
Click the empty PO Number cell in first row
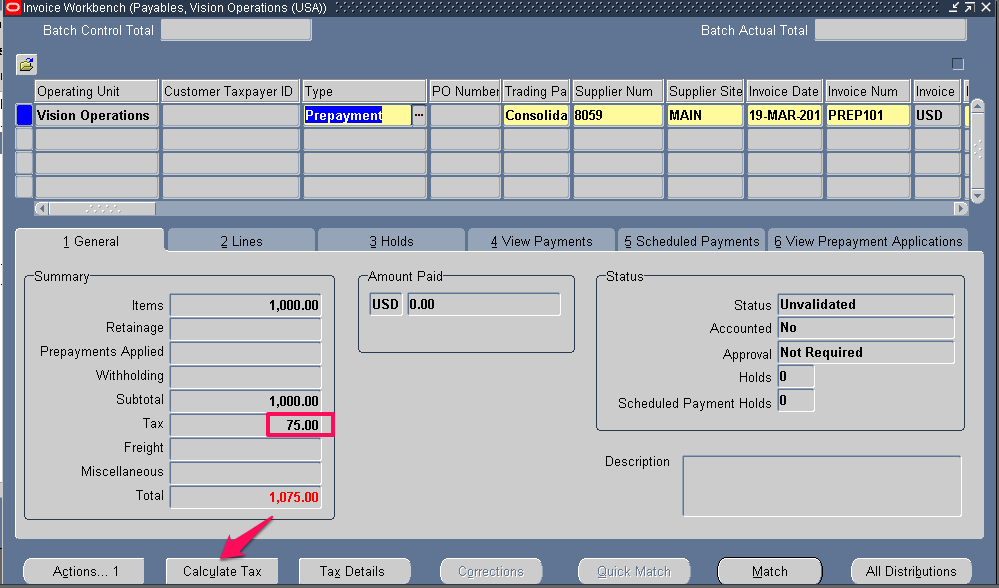tap(465, 115)
